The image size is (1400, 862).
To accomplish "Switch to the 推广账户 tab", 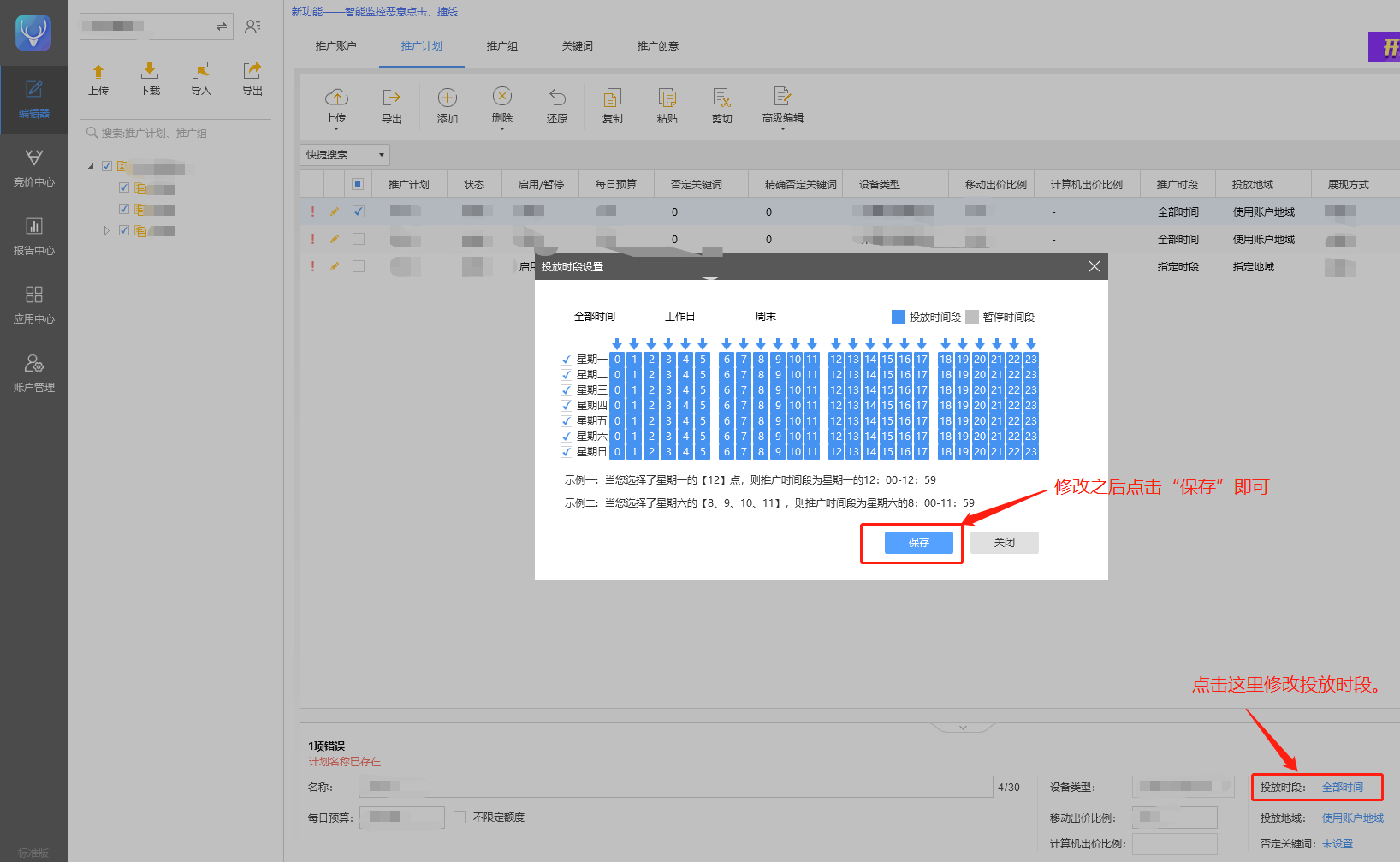I will pos(335,46).
